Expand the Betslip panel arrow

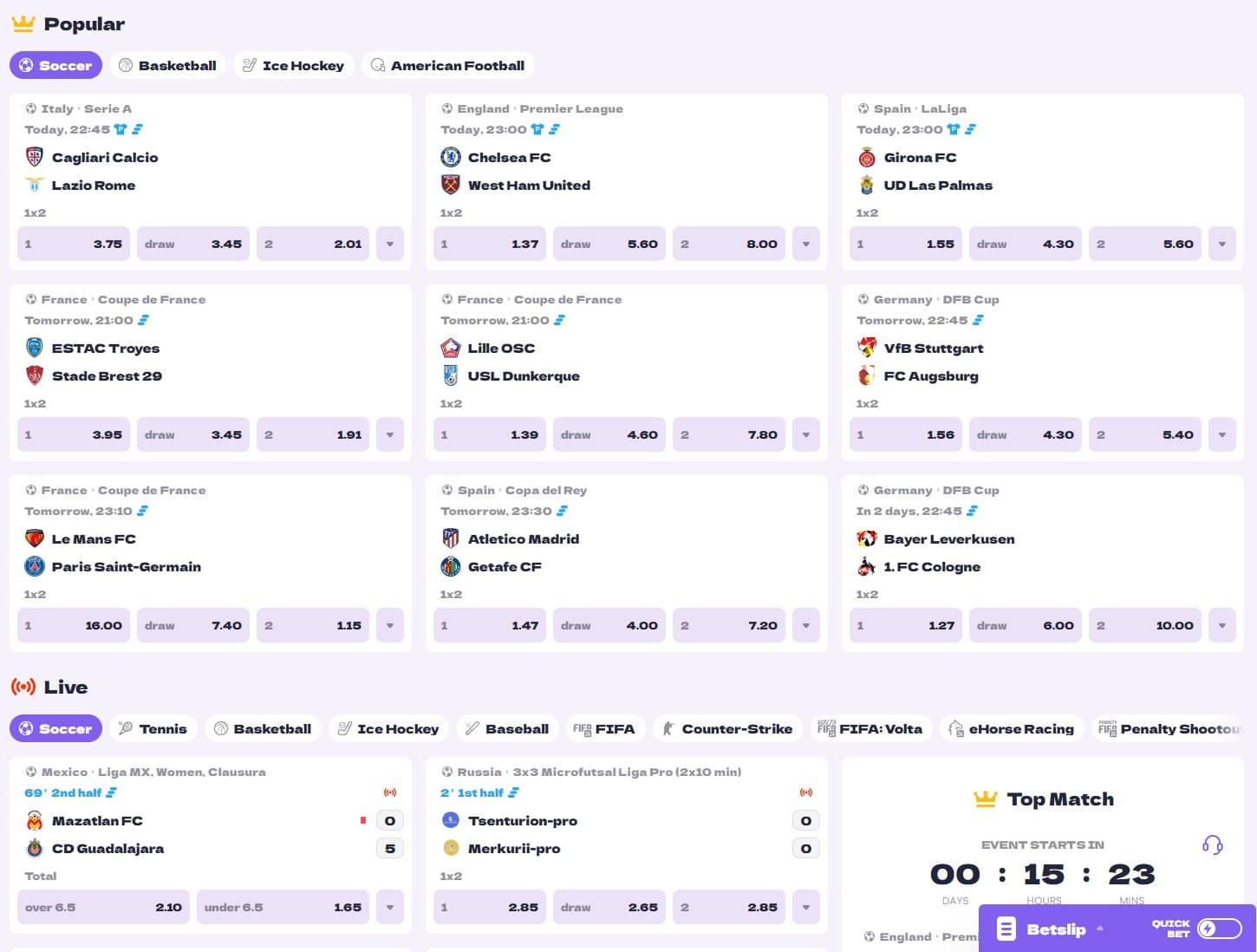(1100, 929)
